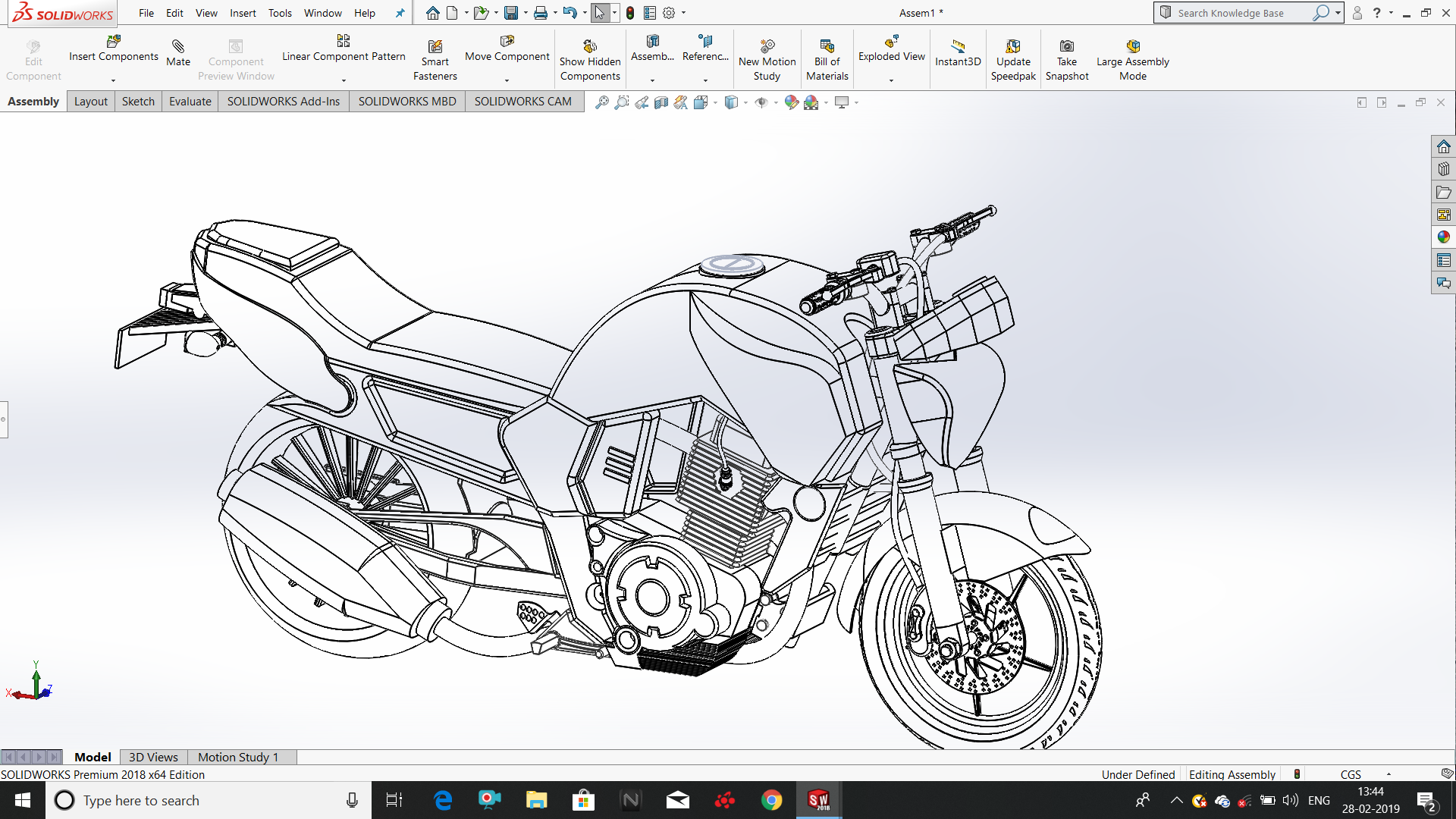
Task: Activate the Section View tool
Action: (661, 102)
